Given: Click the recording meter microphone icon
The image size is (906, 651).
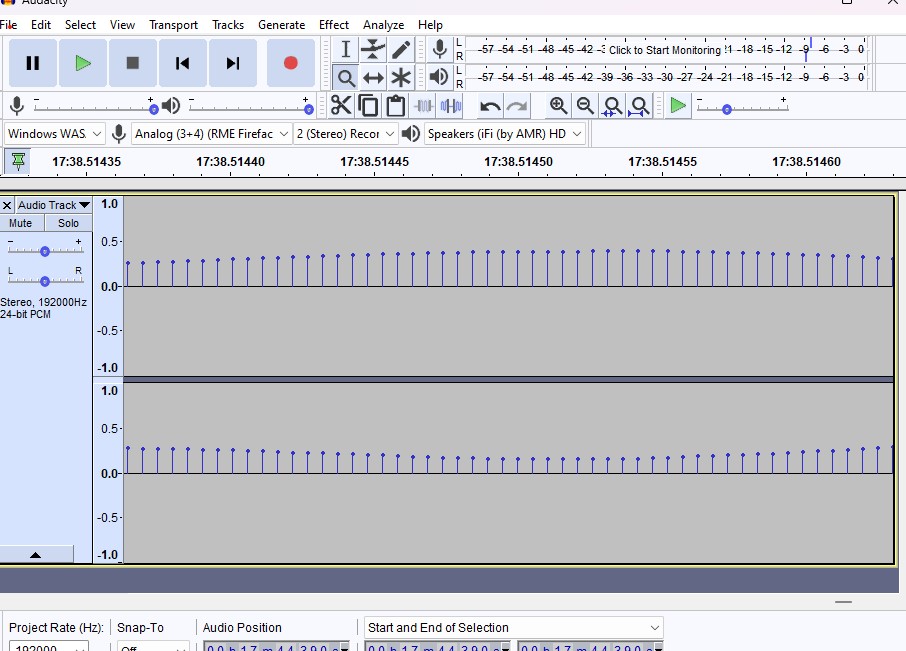Looking at the screenshot, I should click(440, 50).
